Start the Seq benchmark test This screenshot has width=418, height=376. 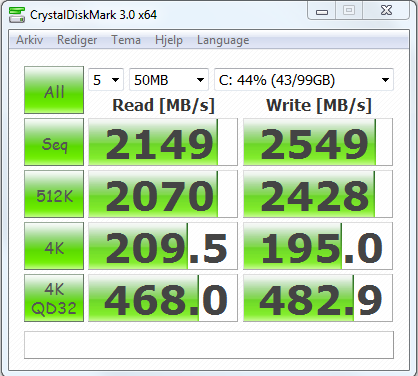[x=54, y=142]
